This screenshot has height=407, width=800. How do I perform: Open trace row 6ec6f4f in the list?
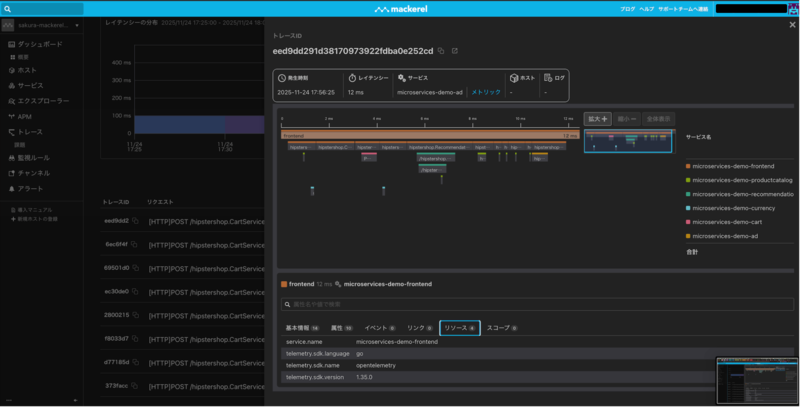click(183, 245)
